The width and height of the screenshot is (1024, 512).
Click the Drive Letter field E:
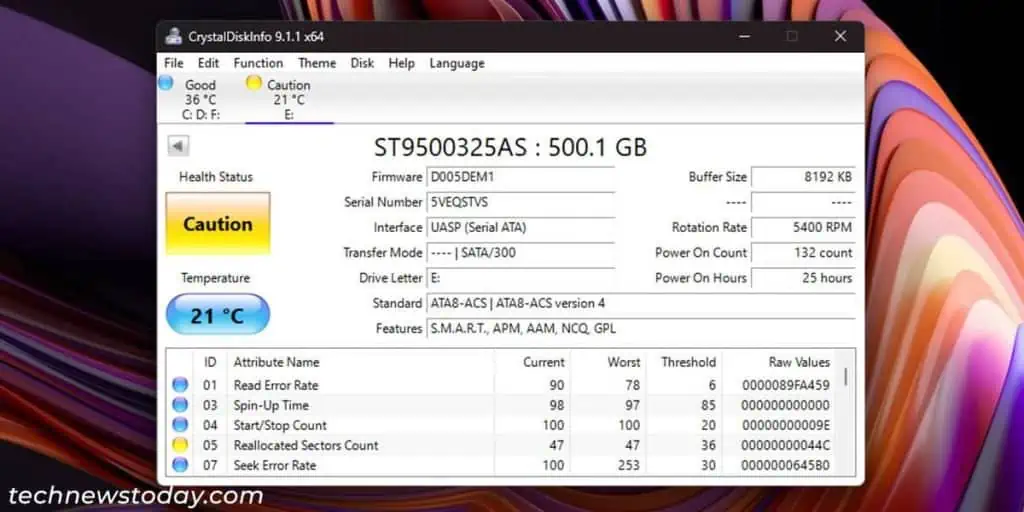(520, 278)
